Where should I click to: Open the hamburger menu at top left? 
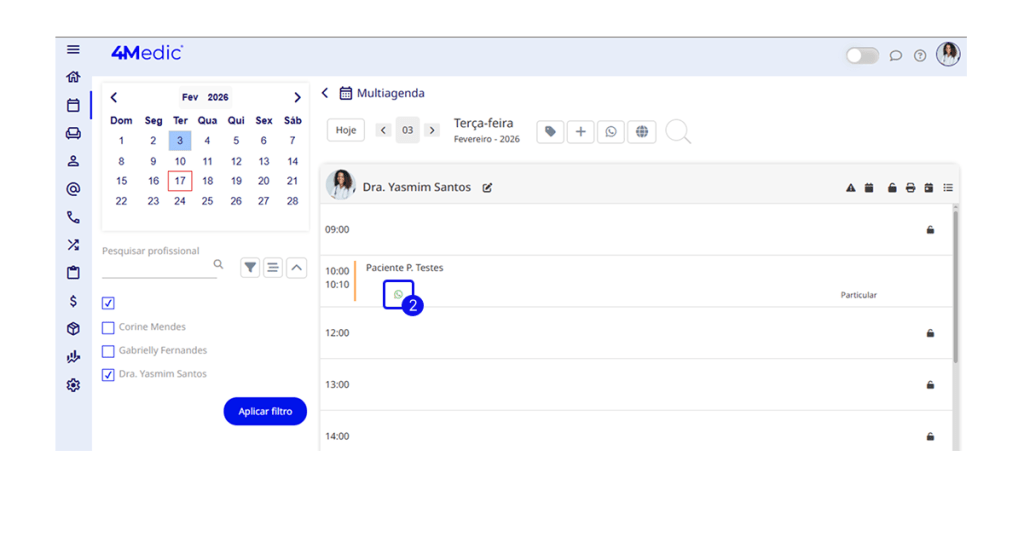pyautogui.click(x=73, y=50)
